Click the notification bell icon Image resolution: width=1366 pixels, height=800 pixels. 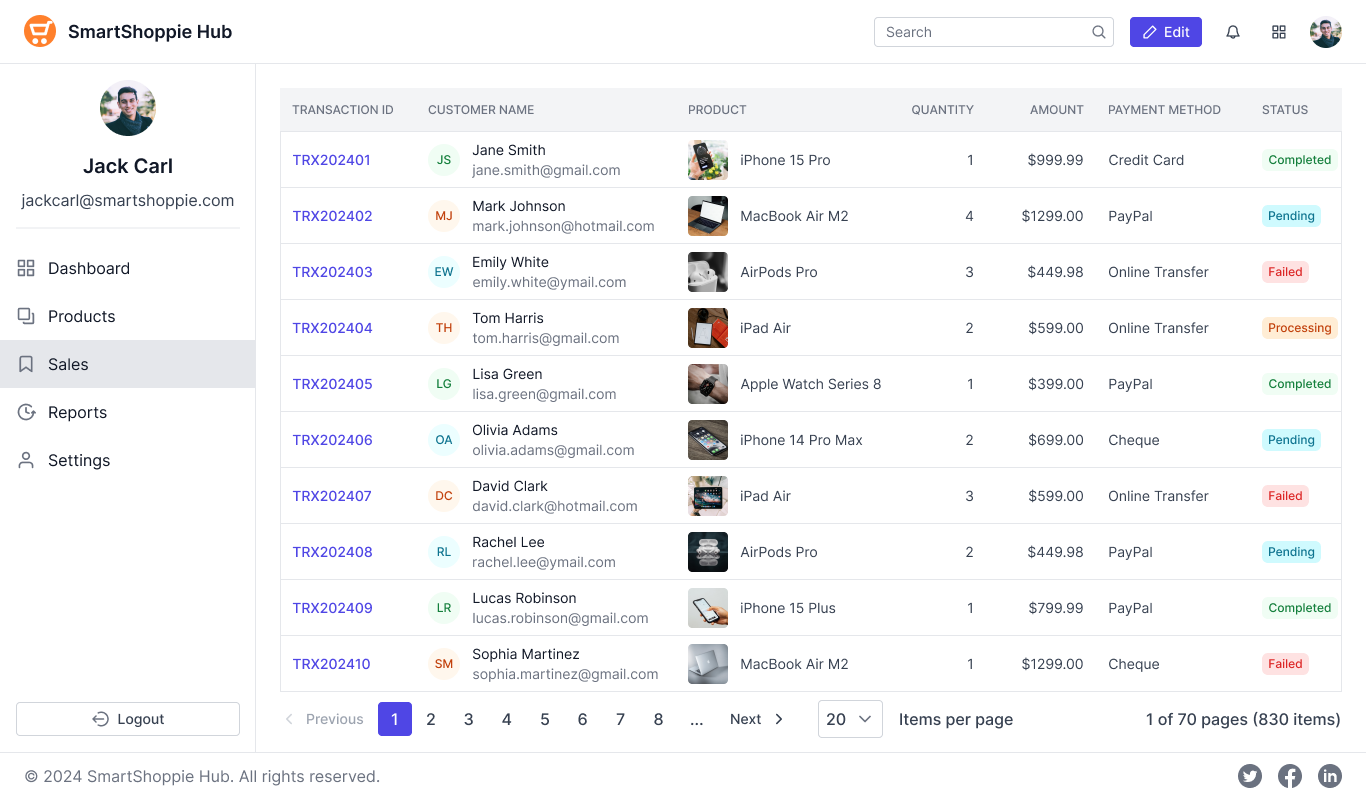click(1233, 32)
